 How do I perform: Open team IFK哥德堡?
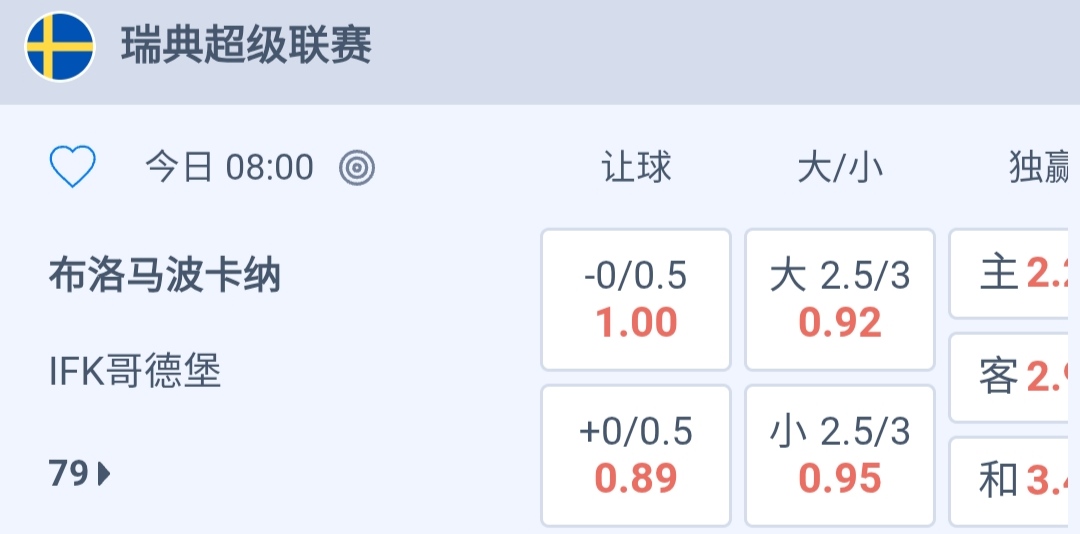[x=135, y=372]
